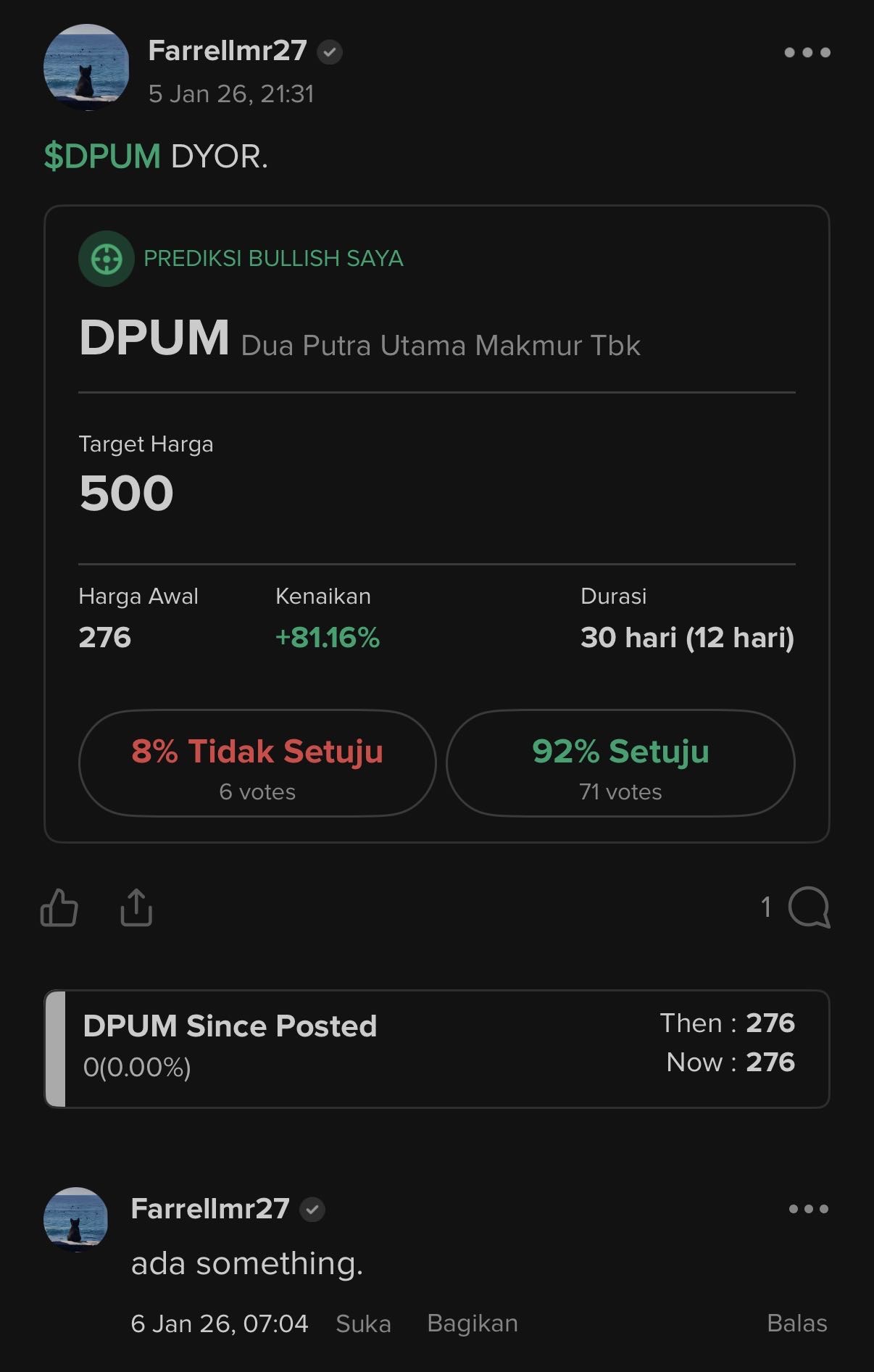Tap Bagikan on the comment
874x1372 pixels.
point(473,1323)
